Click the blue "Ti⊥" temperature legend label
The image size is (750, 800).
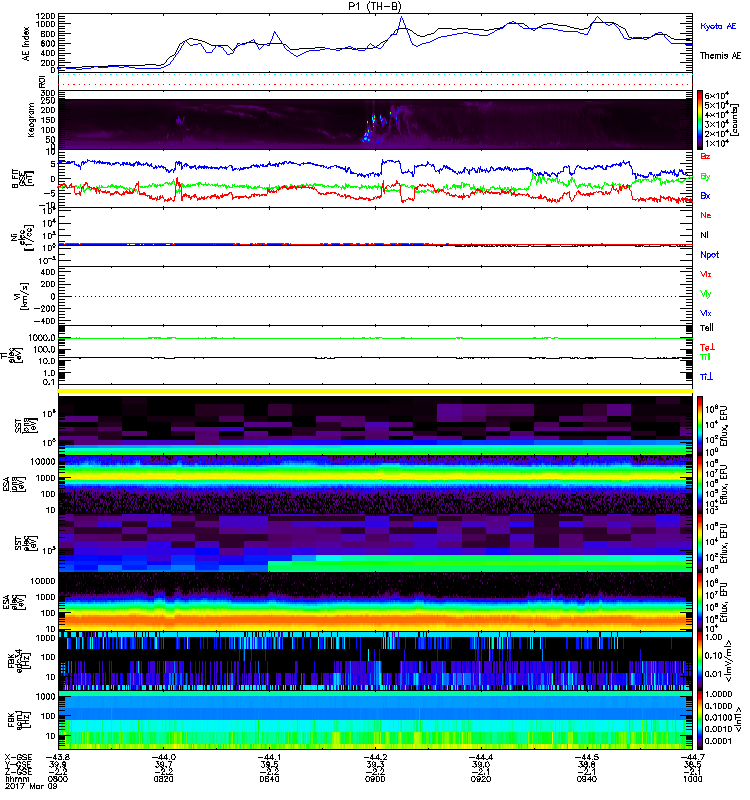pos(706,377)
